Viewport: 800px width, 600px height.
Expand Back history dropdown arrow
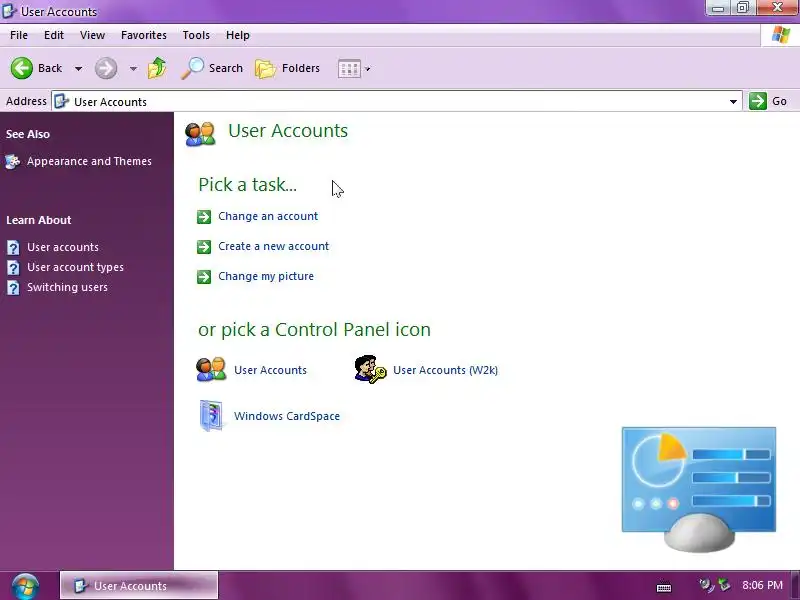pyautogui.click(x=79, y=68)
